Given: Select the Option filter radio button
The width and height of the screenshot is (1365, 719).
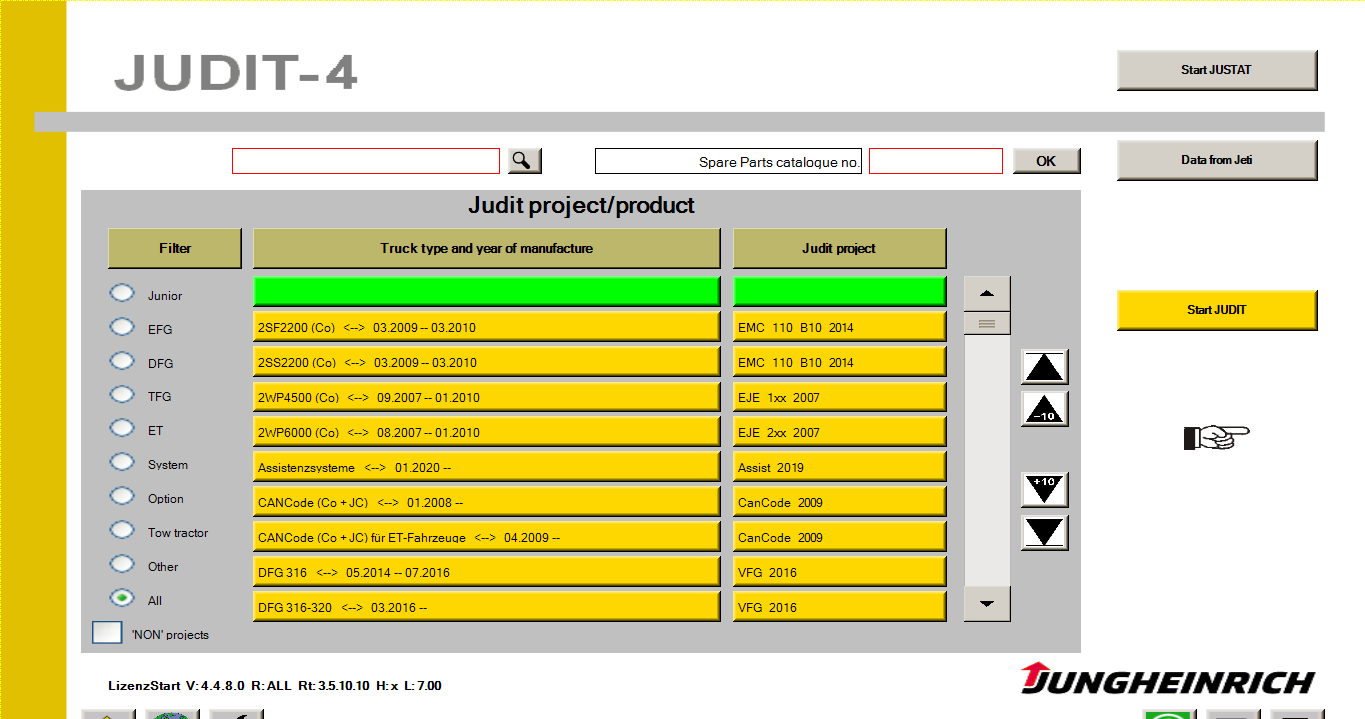Looking at the screenshot, I should (x=122, y=496).
